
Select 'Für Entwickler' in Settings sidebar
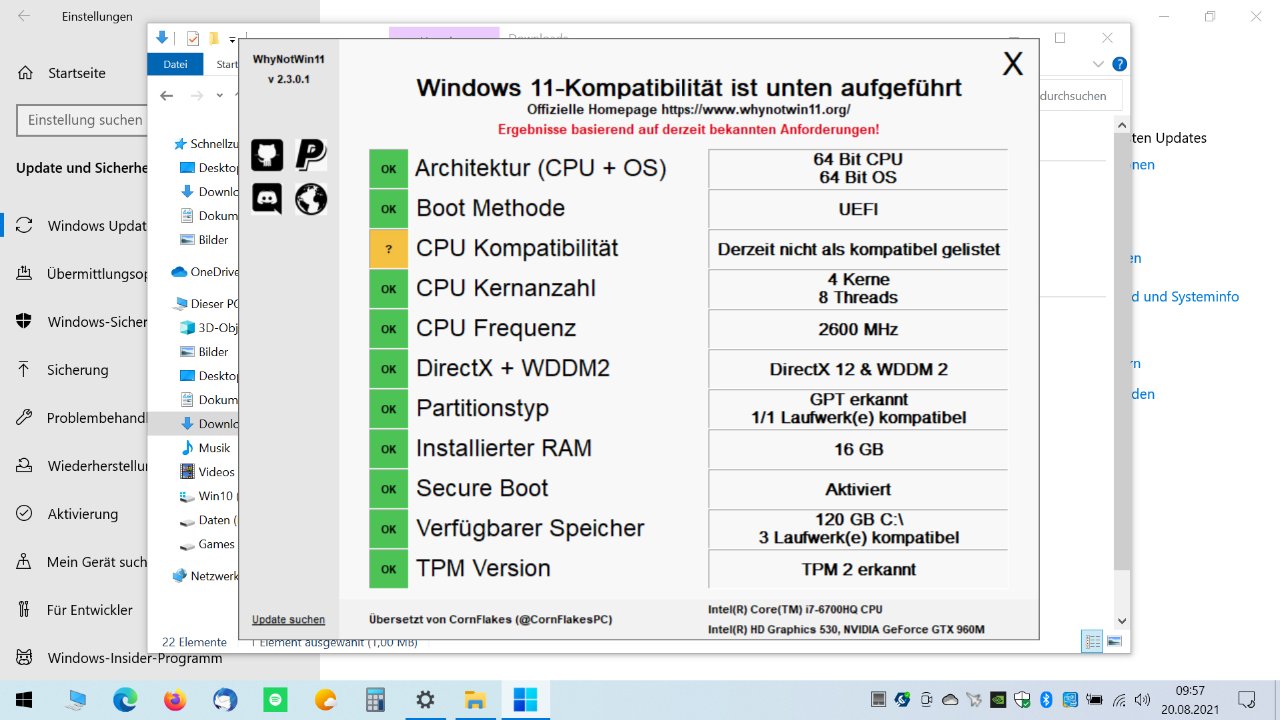89,610
